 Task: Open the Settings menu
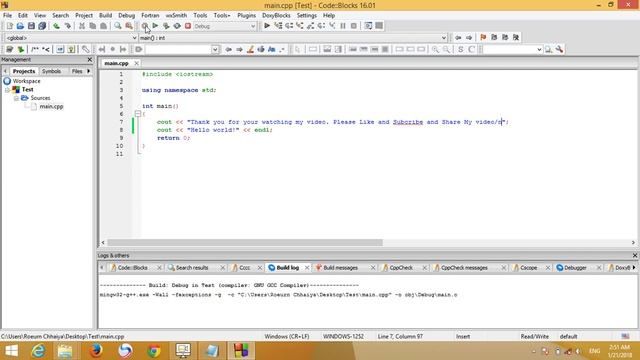pos(307,15)
